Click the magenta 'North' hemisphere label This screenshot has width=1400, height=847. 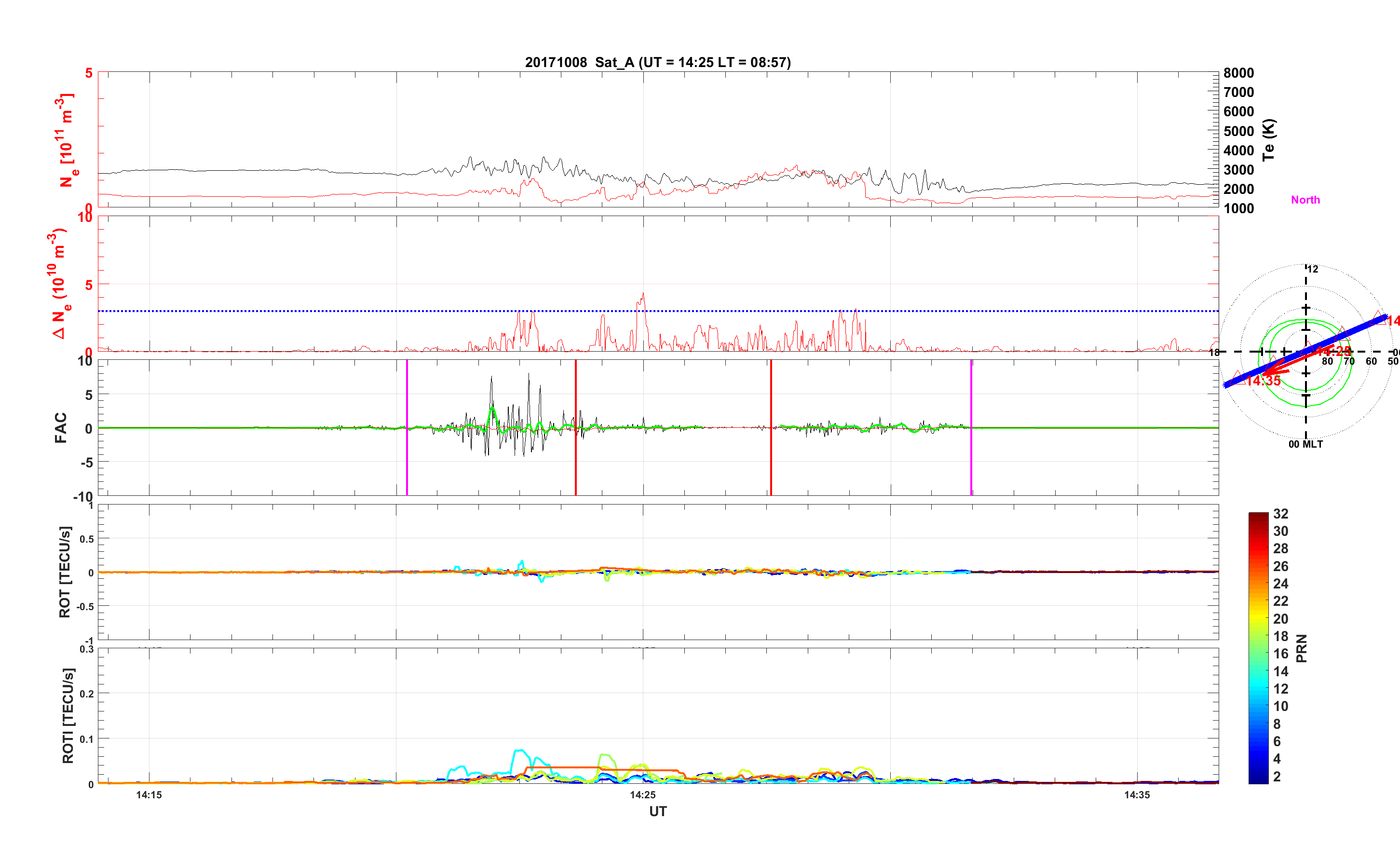tap(1305, 200)
